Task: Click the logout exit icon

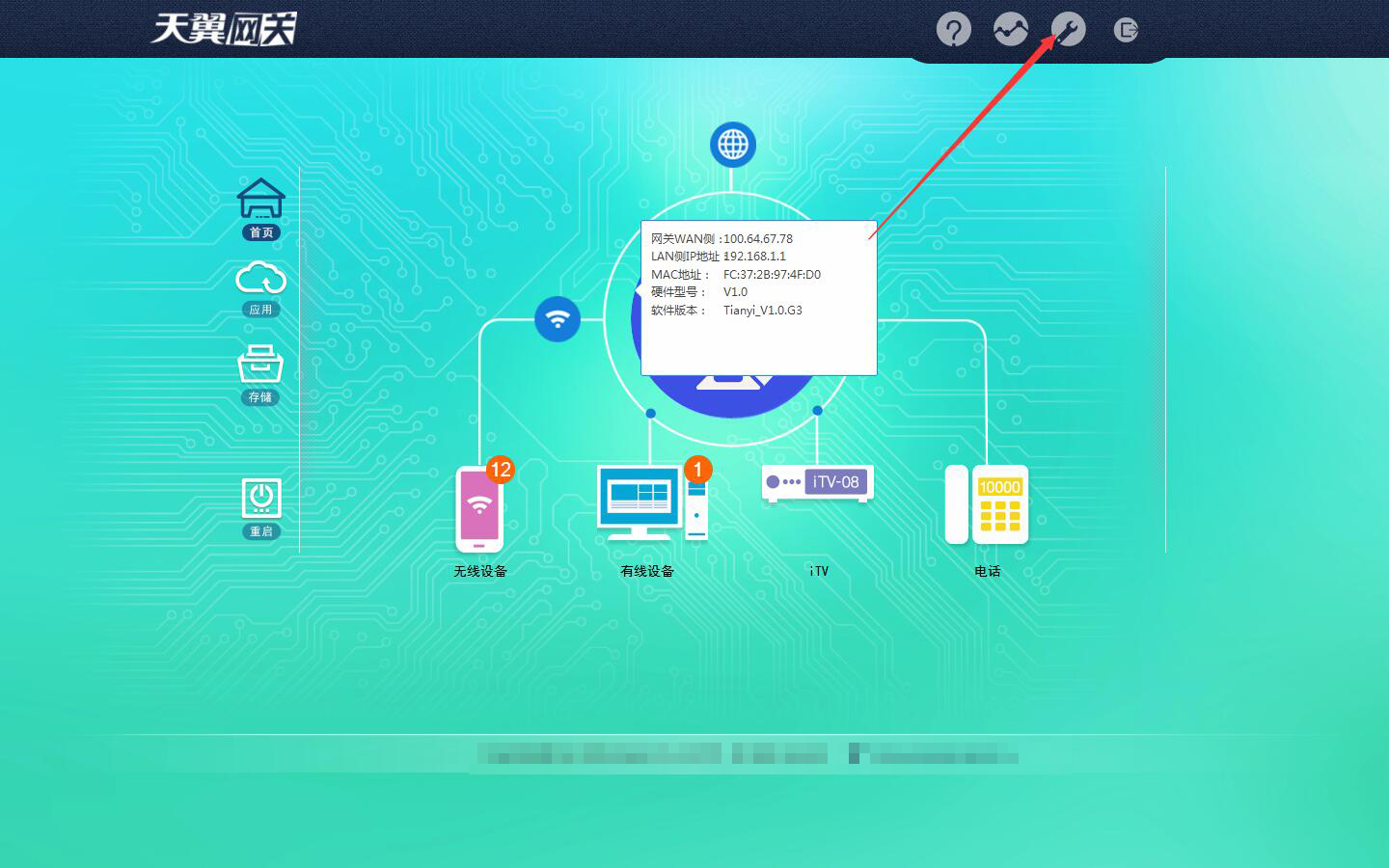Action: (x=1126, y=30)
